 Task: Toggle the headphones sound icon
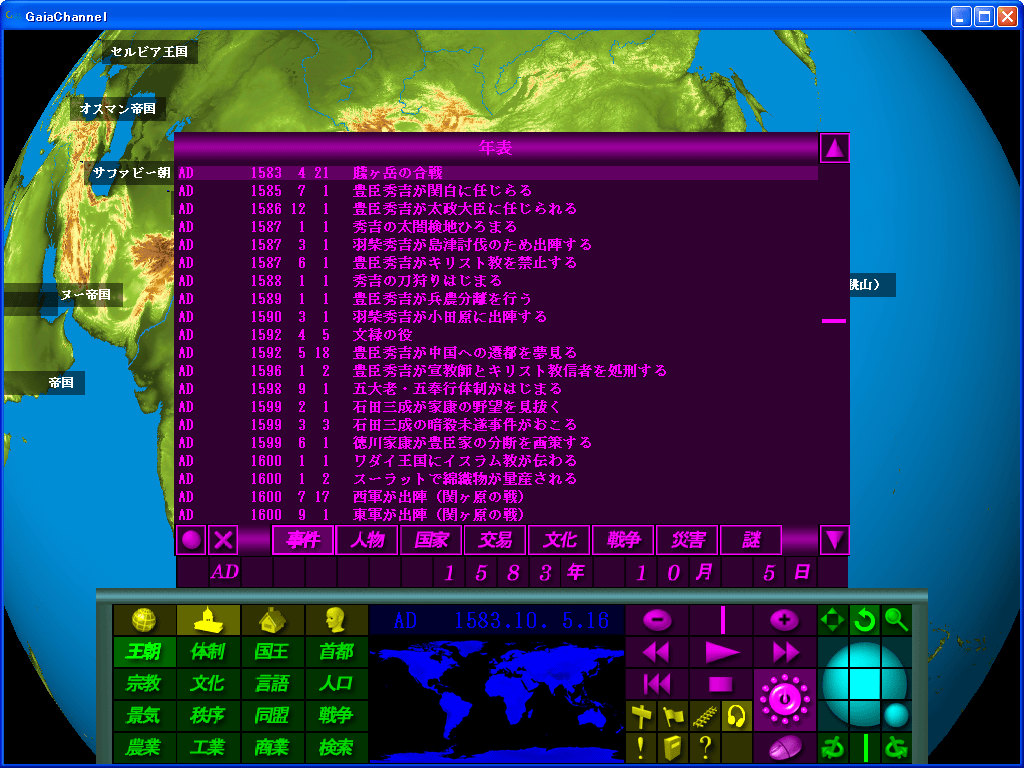coord(737,716)
